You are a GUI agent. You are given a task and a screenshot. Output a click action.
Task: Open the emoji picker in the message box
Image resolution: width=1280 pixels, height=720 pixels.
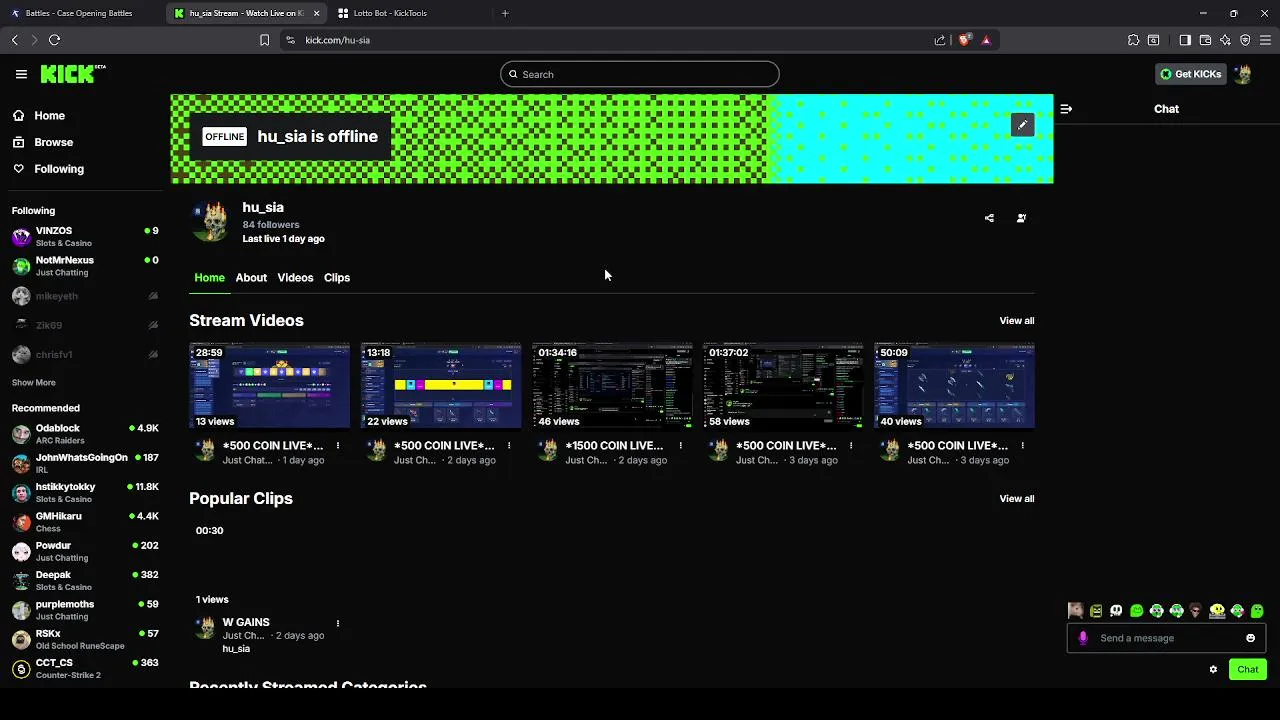1250,638
